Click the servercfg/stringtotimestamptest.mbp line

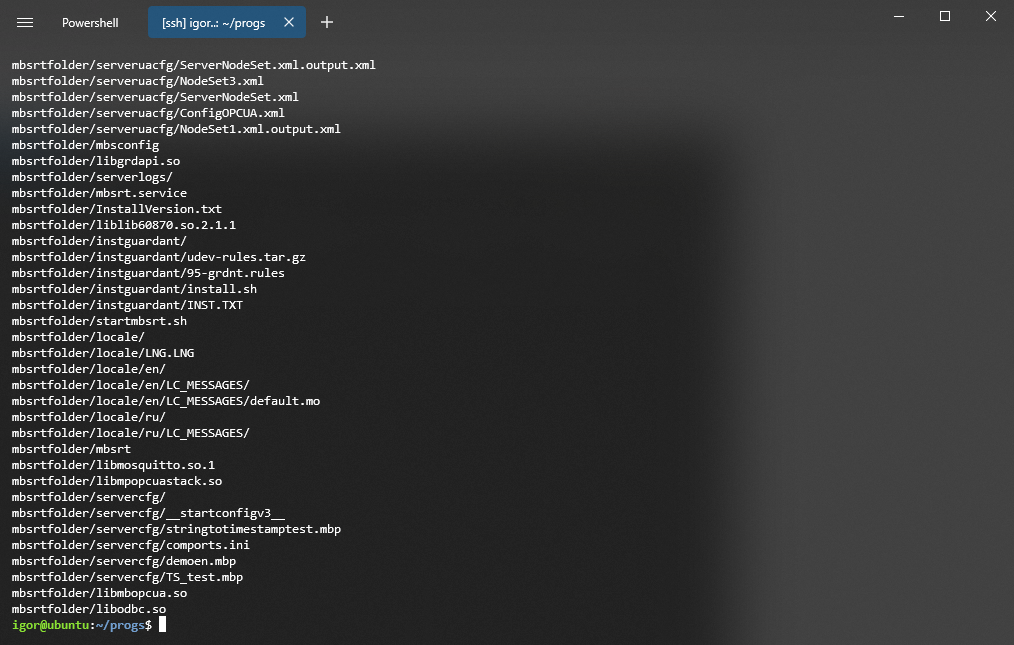click(176, 529)
